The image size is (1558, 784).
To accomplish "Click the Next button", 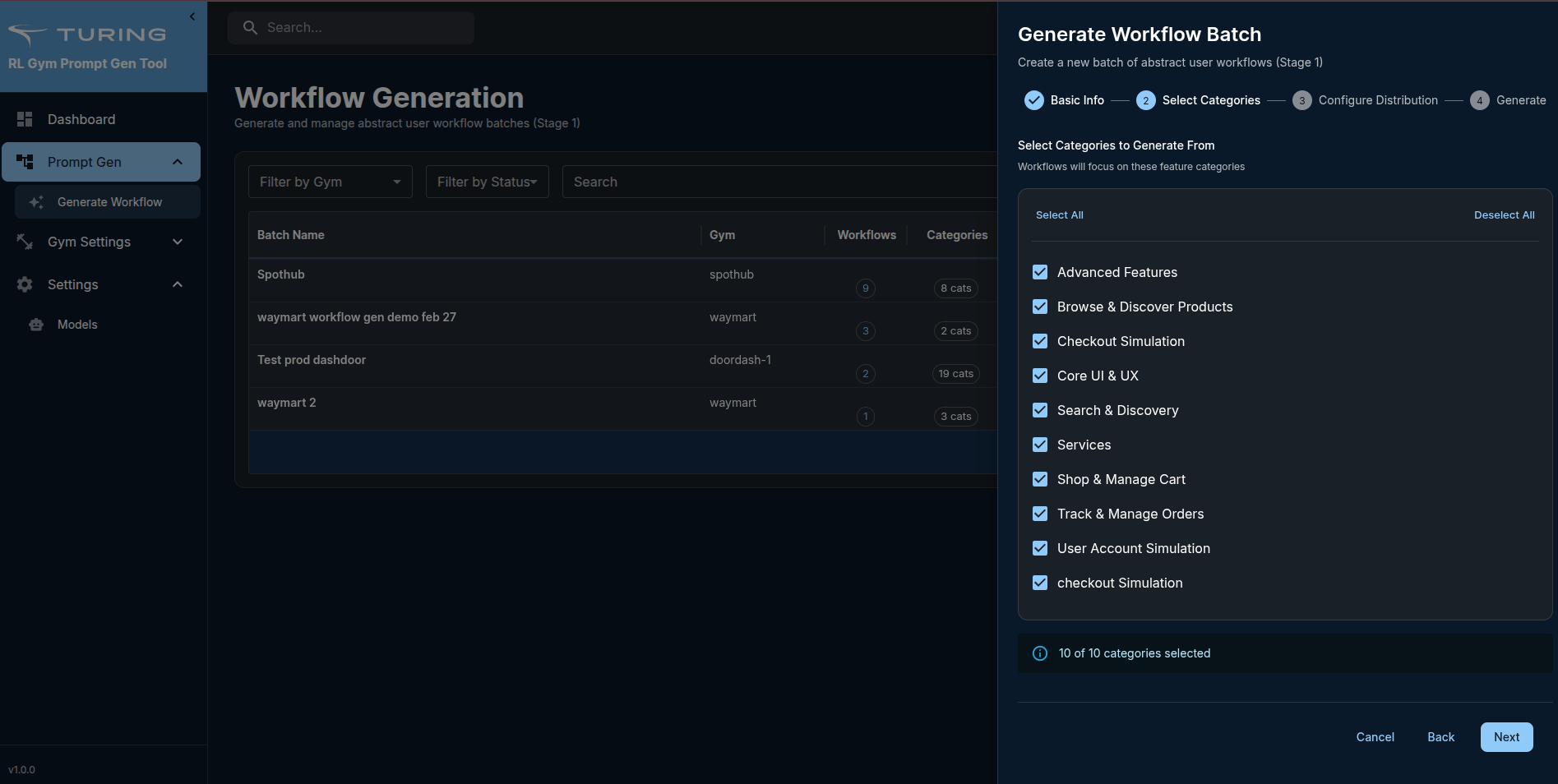I will pos(1506,737).
